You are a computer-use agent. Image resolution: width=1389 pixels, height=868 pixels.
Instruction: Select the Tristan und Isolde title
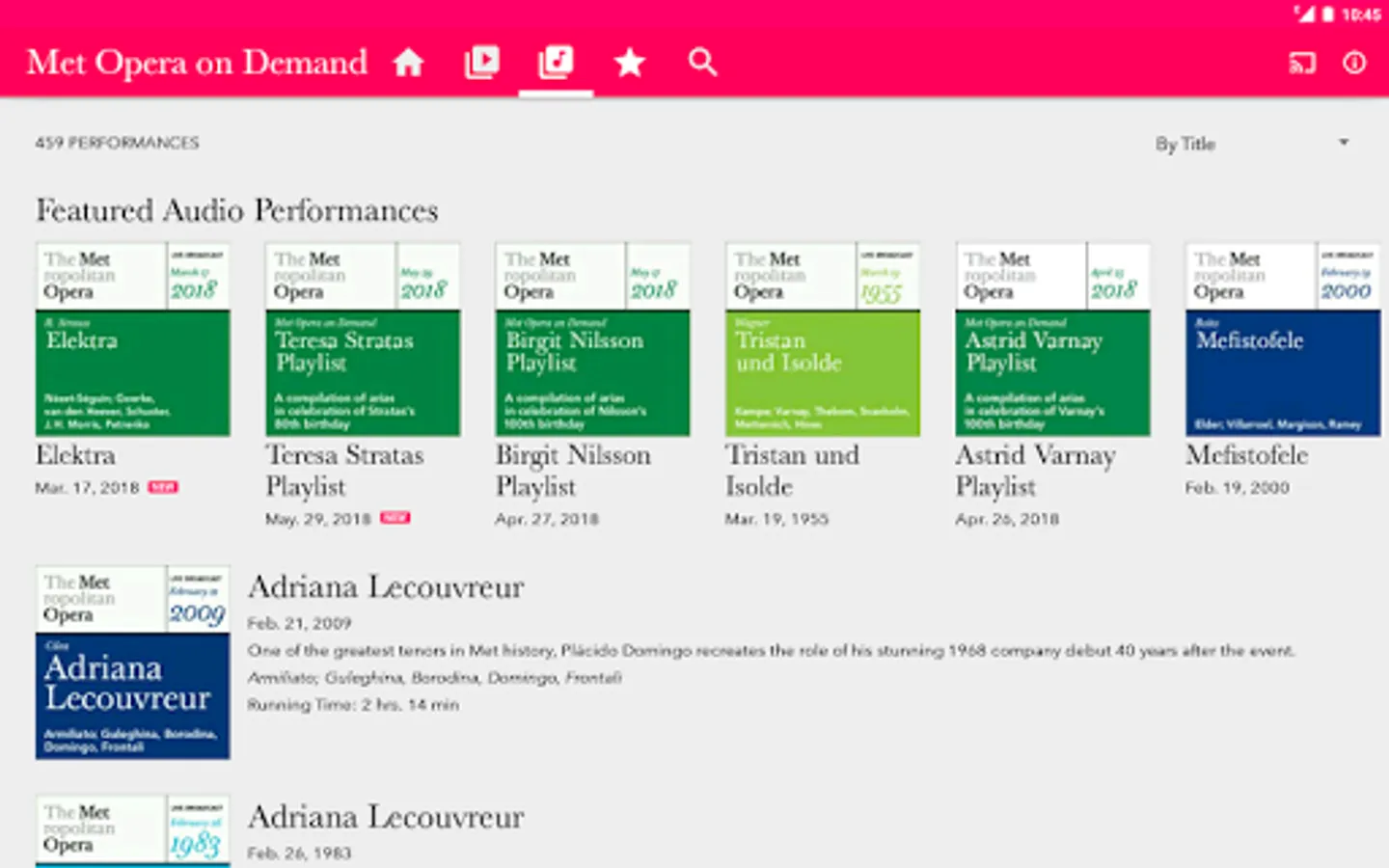[792, 471]
